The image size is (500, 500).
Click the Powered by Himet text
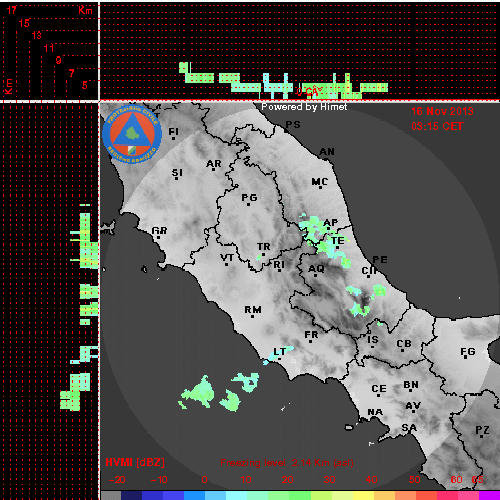[304, 107]
